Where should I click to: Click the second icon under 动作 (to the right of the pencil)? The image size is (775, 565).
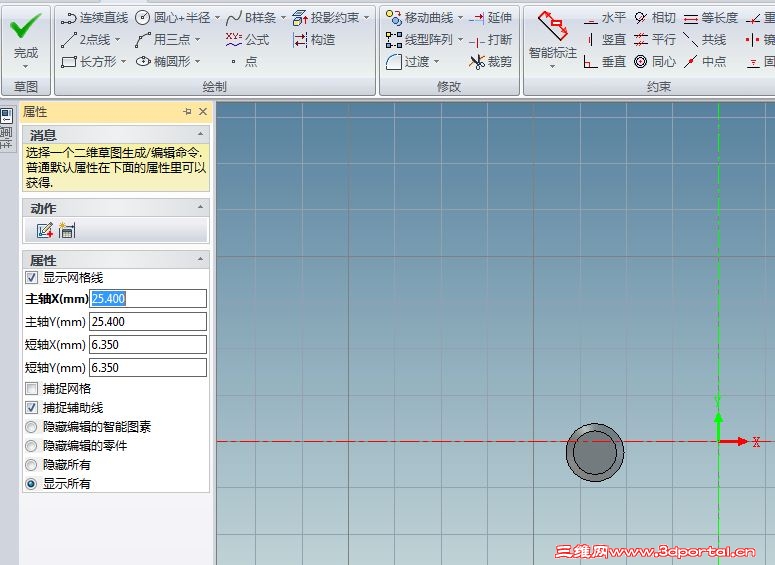[67, 230]
